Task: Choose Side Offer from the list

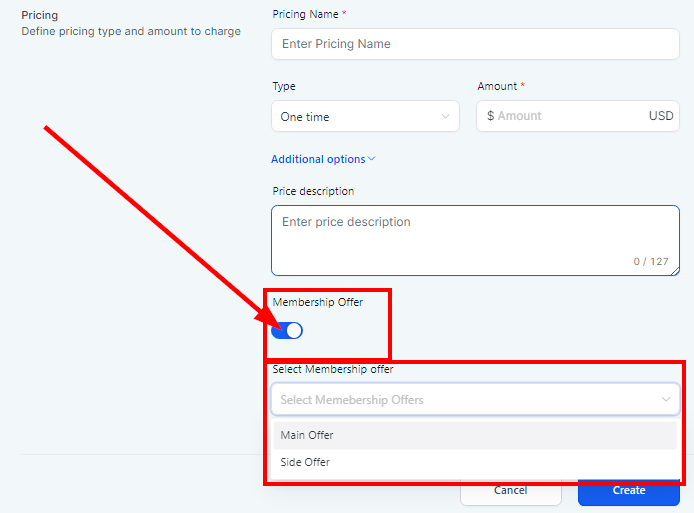Action: (x=305, y=462)
